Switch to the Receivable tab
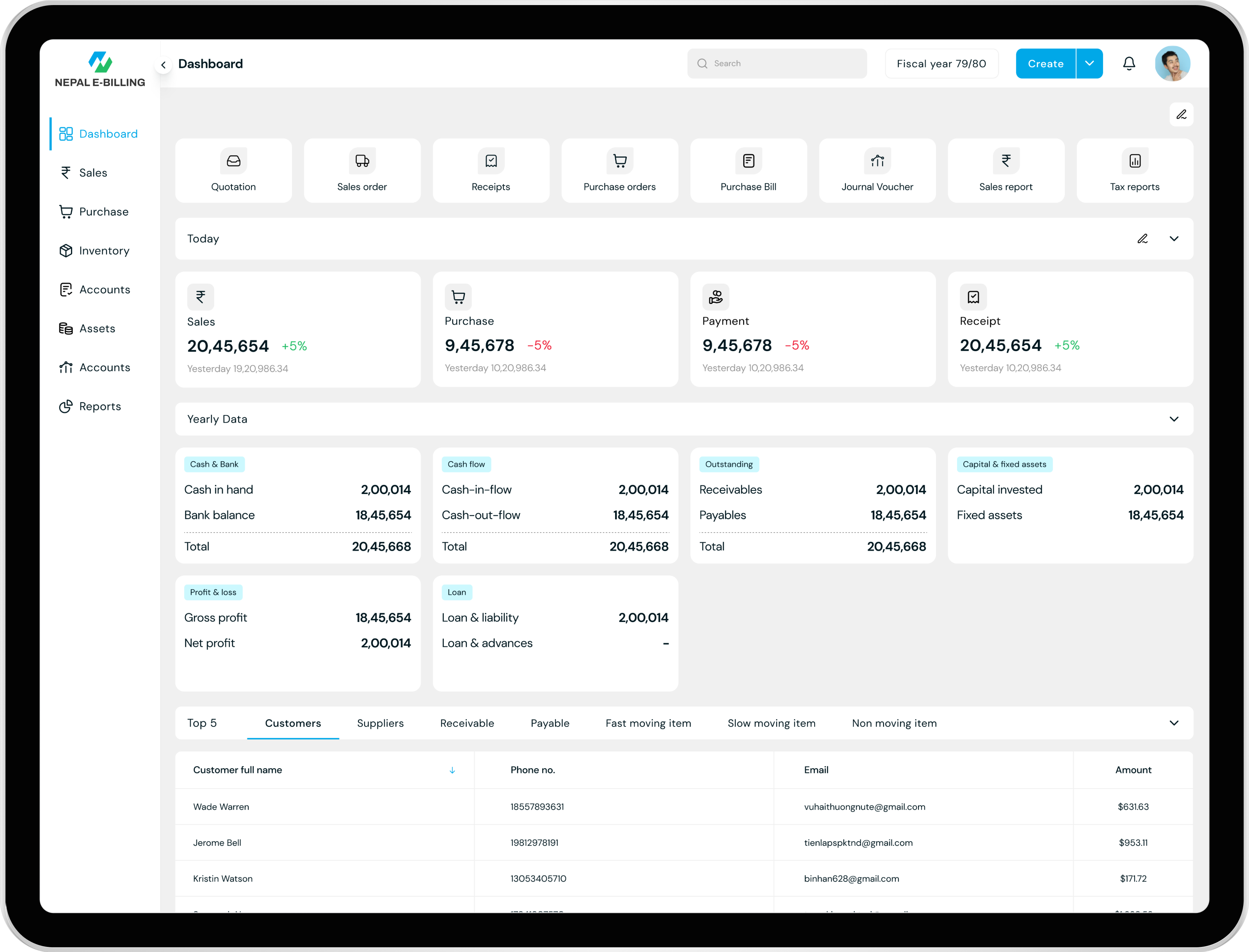1249x952 pixels. click(x=467, y=723)
